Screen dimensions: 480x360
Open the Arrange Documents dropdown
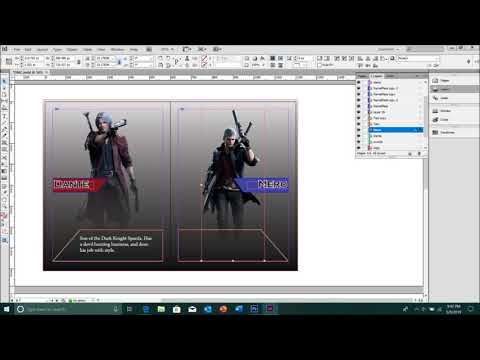coord(217,49)
